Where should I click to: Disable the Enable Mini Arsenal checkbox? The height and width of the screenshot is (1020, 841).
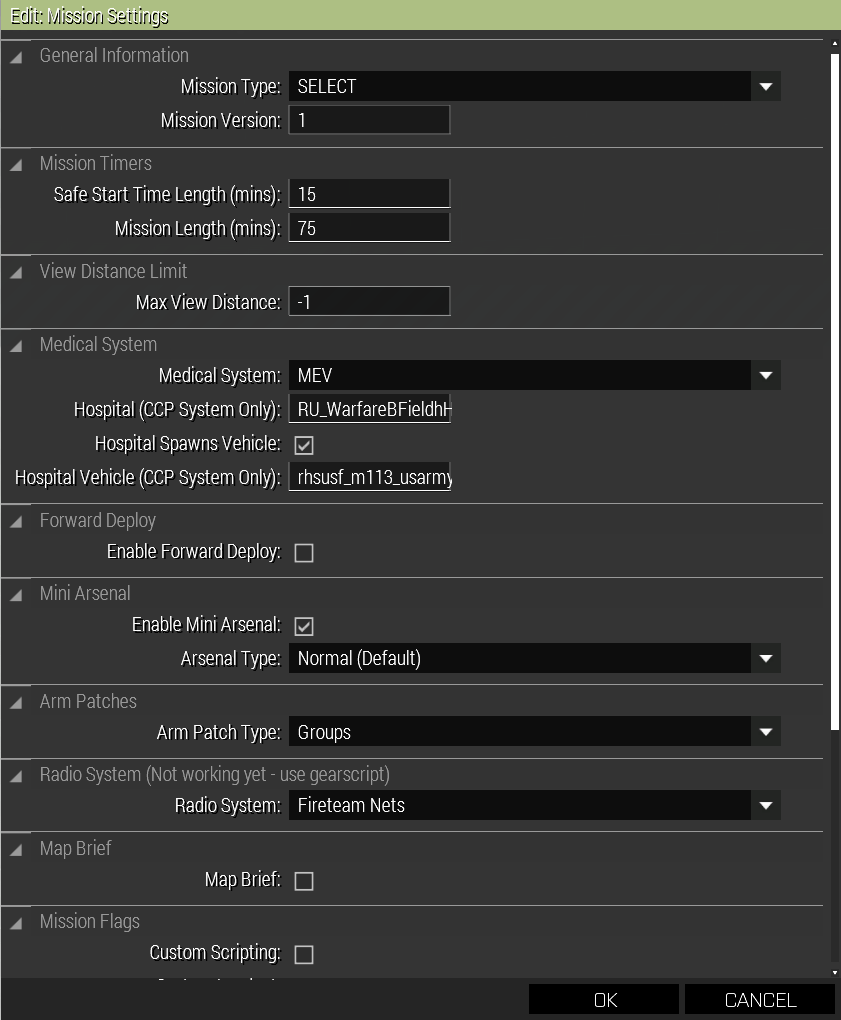[x=304, y=626]
